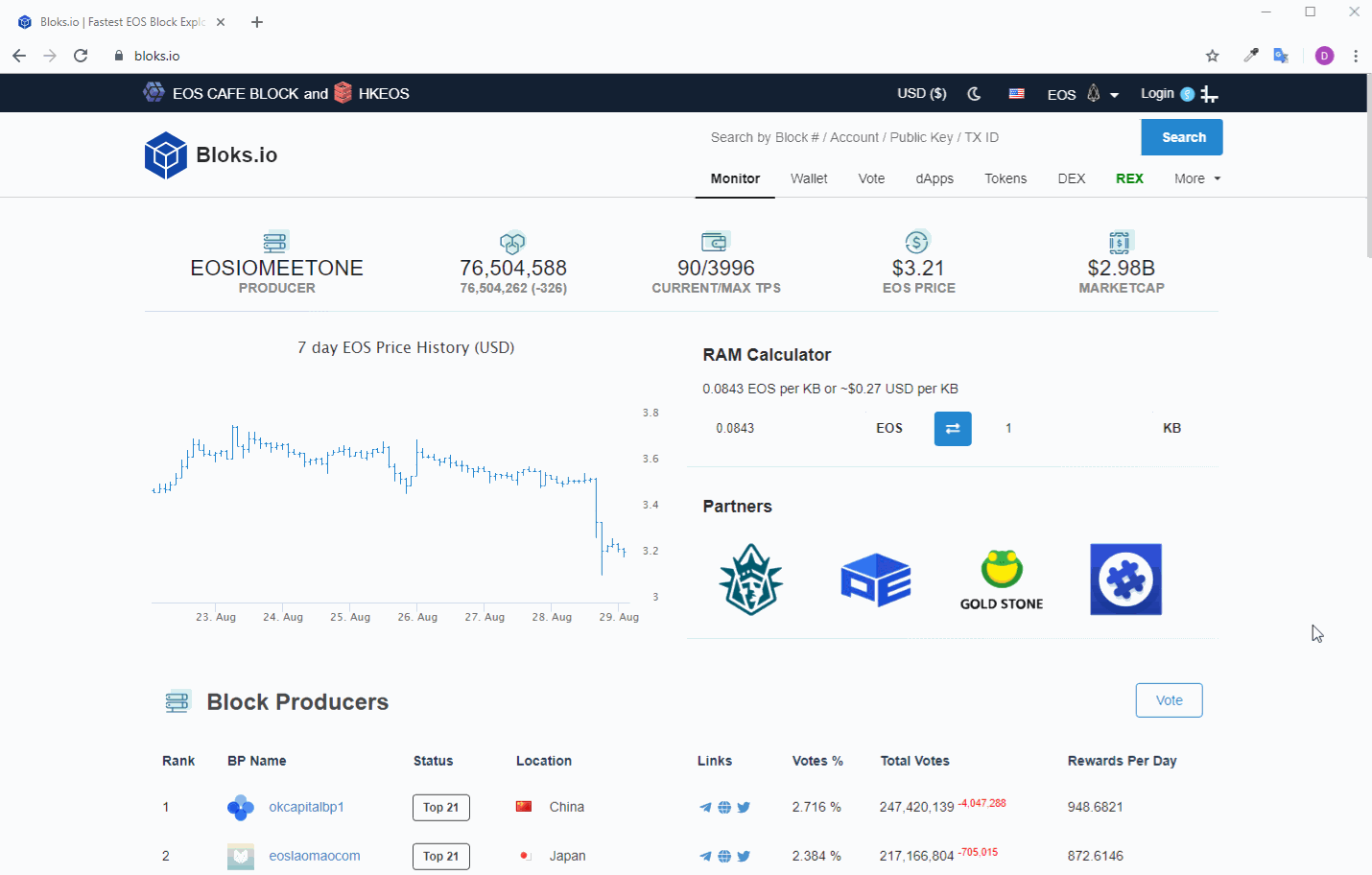Open the wolf shield partner logo
This screenshot has width=1372, height=875.
(x=750, y=579)
